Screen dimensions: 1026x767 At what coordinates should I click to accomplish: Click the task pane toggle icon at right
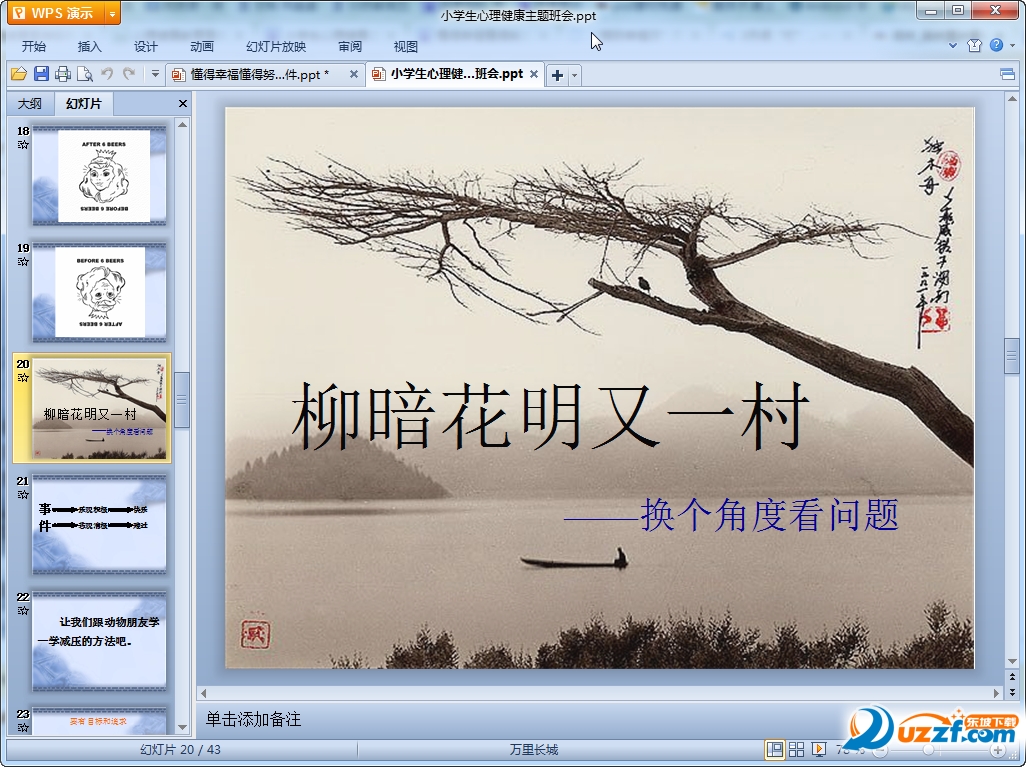click(x=1008, y=74)
